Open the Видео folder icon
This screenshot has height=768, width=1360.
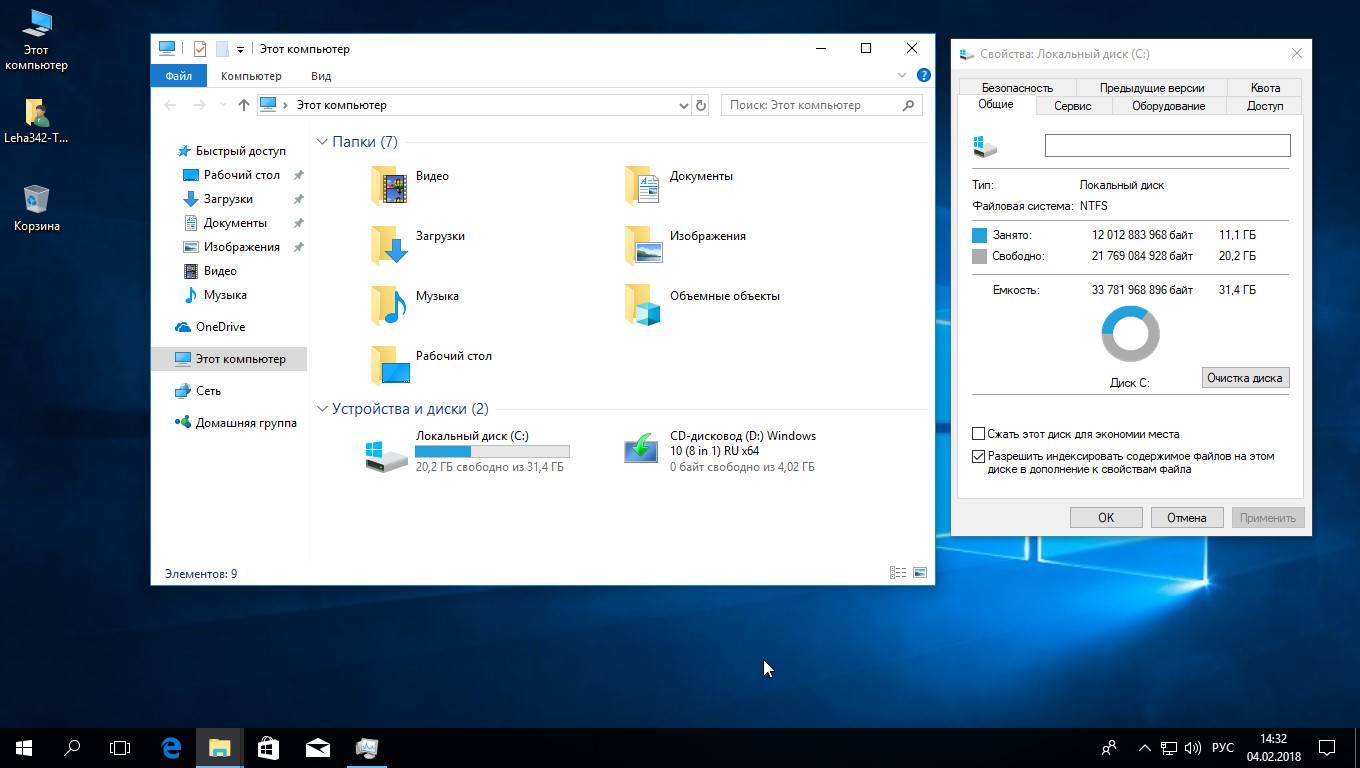coord(389,185)
